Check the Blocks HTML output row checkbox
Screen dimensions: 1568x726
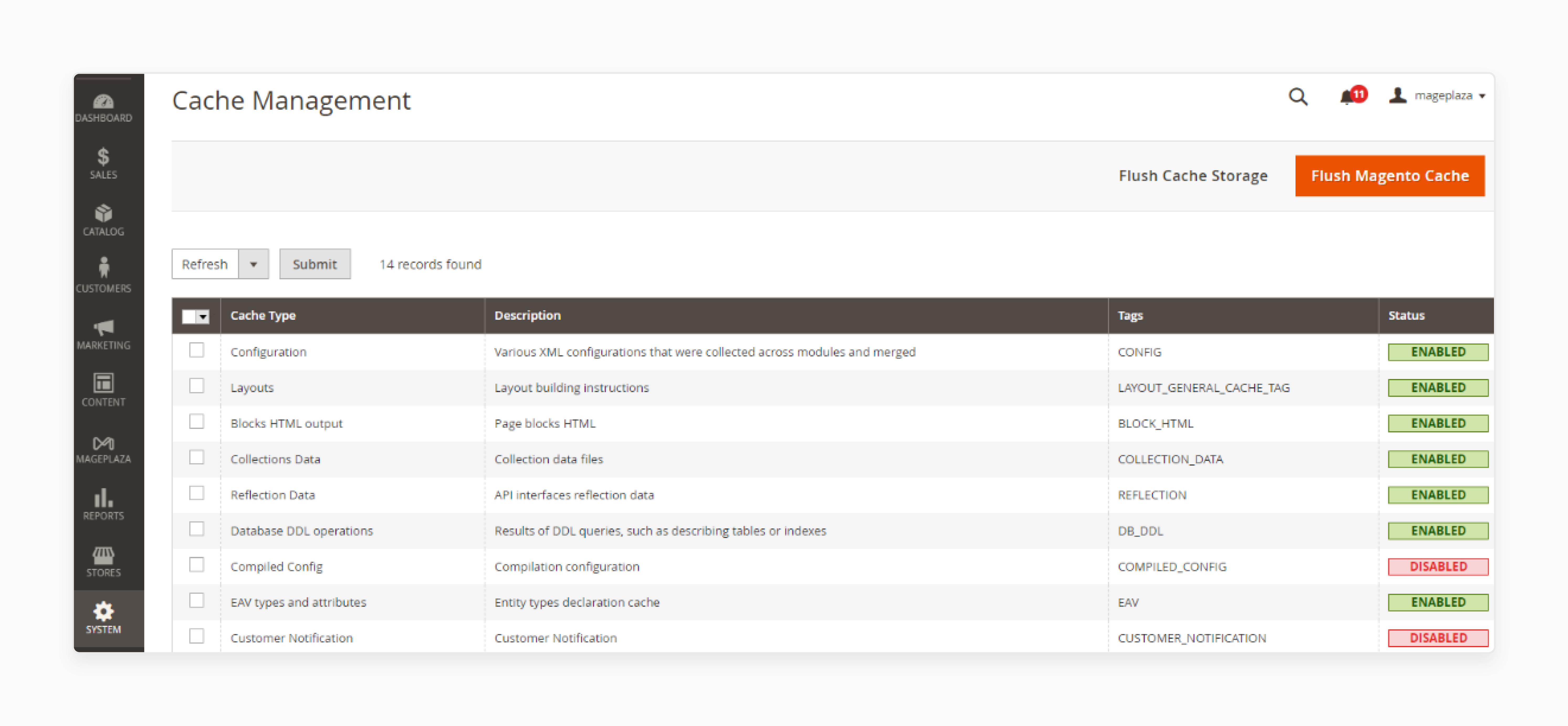coord(197,422)
